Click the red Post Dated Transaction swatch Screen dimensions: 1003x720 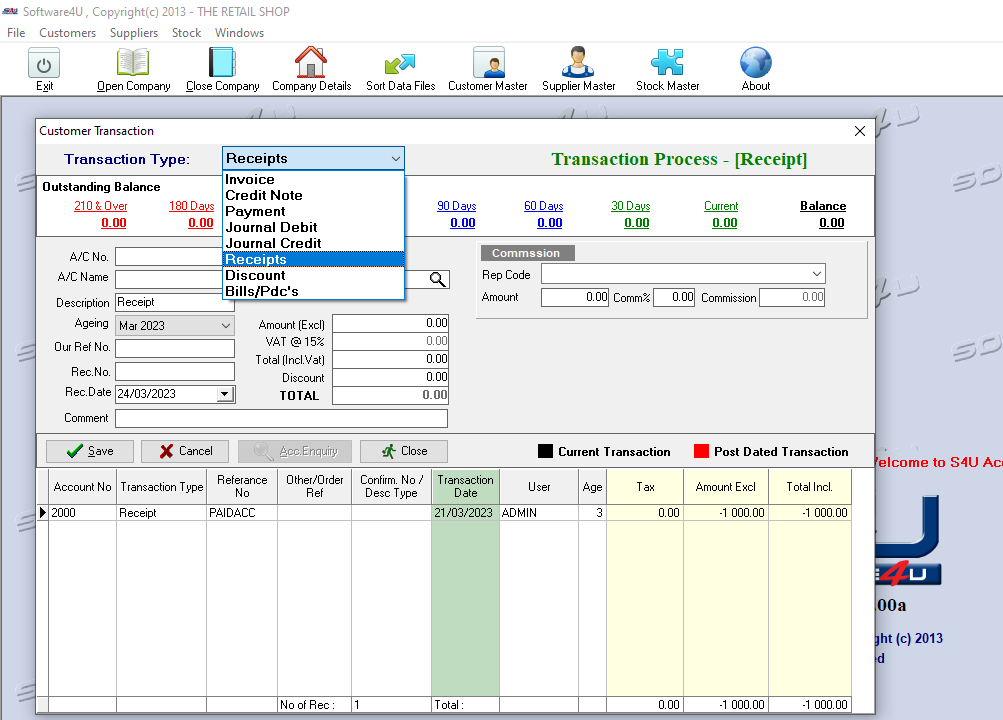pyautogui.click(x=701, y=452)
